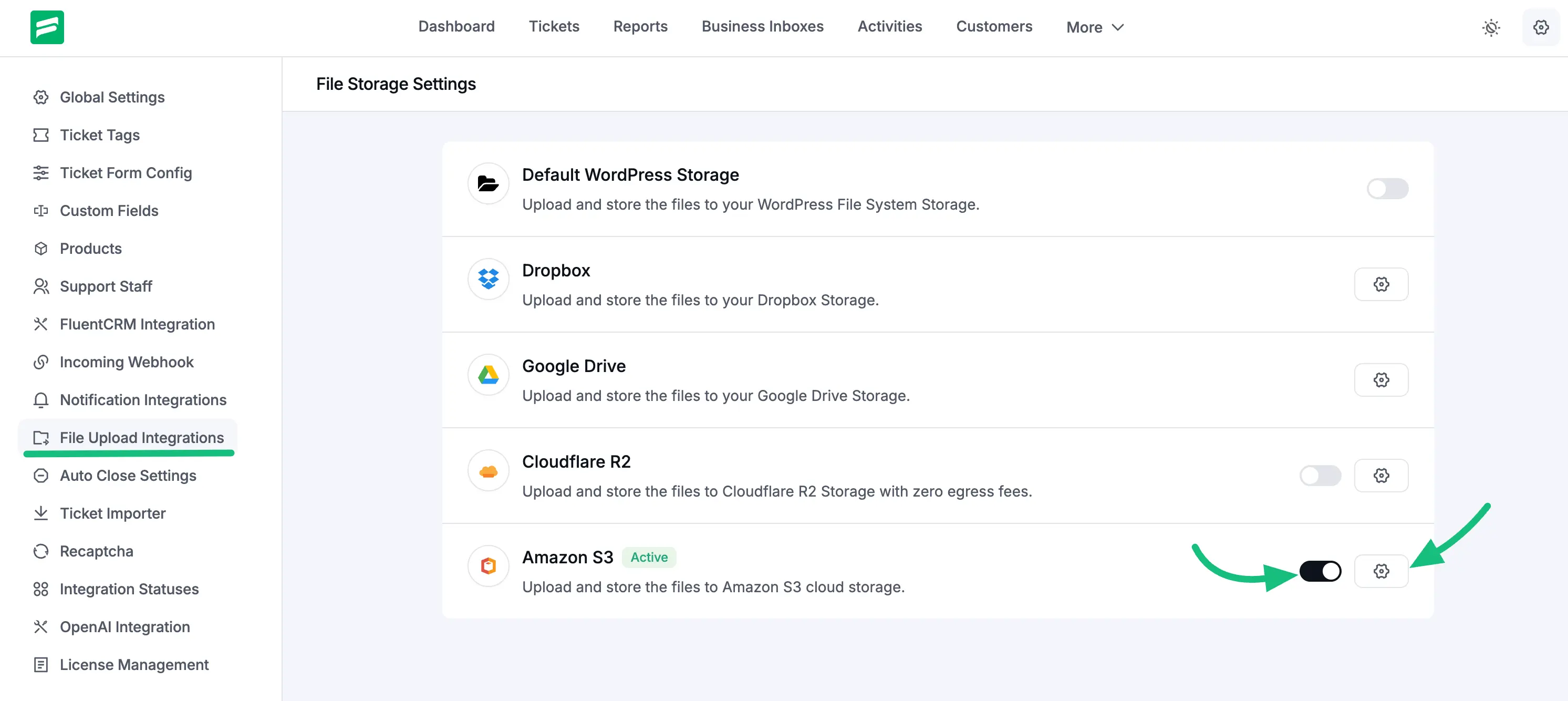Open Global Settings from sidebar
This screenshot has width=1568, height=701.
click(112, 97)
